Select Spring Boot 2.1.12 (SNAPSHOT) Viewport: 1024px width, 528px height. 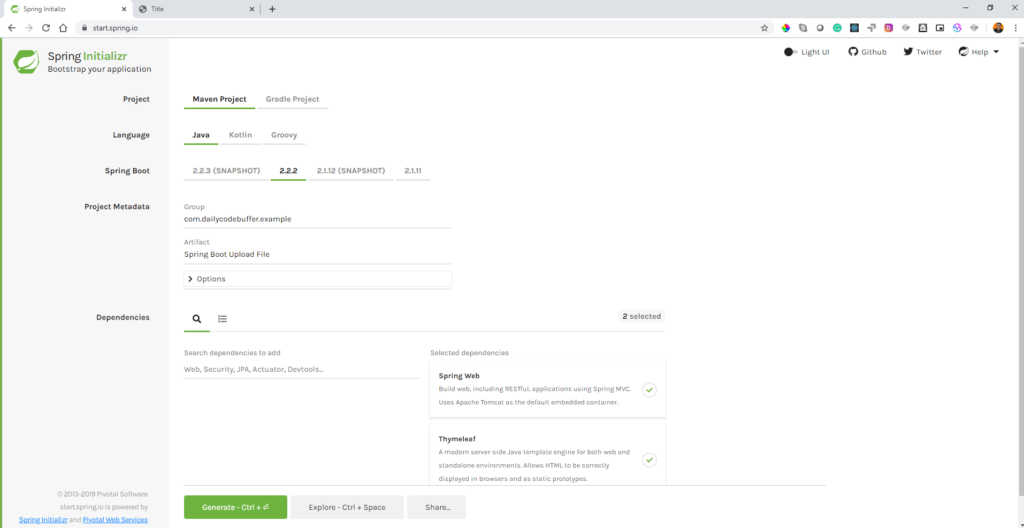coord(351,171)
